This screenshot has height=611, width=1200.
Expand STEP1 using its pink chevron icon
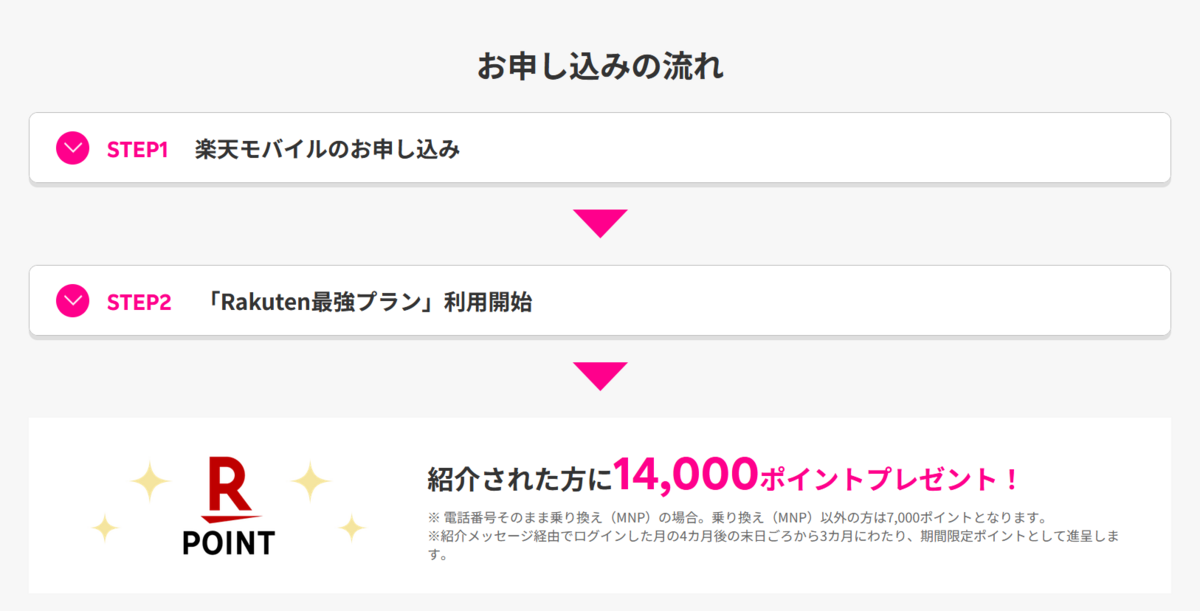(72, 149)
